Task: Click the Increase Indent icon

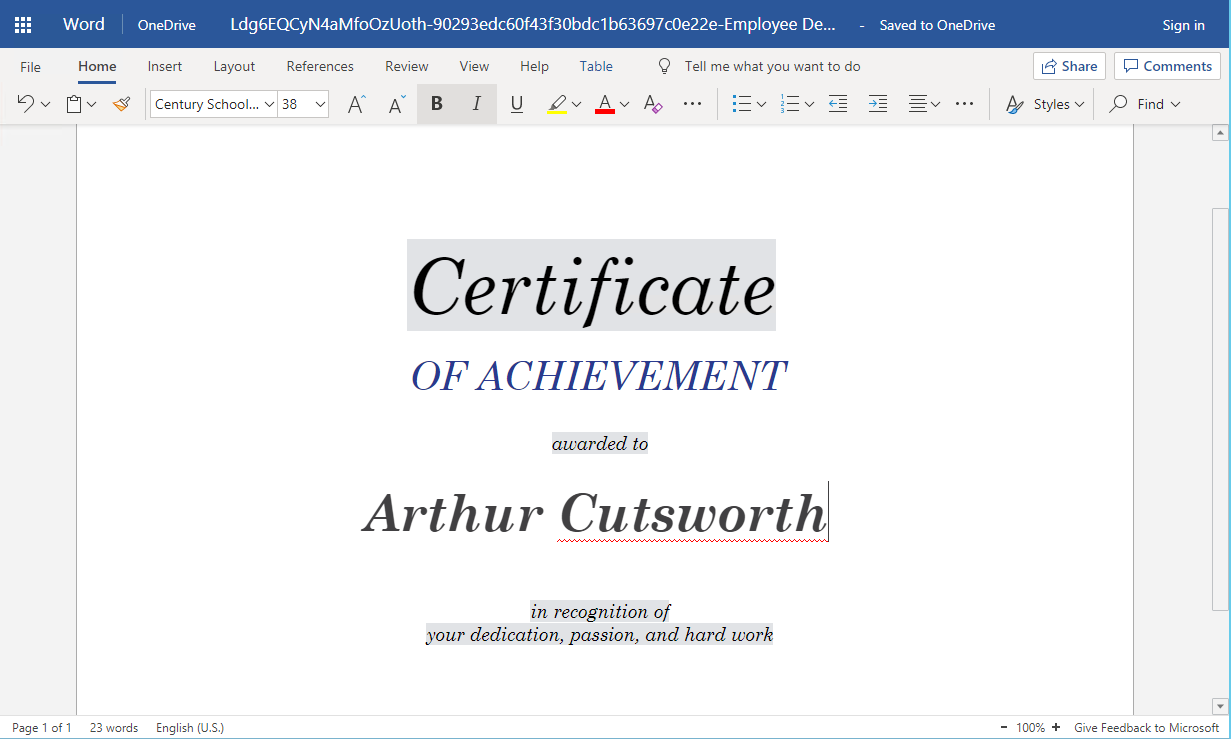Action: pyautogui.click(x=877, y=104)
